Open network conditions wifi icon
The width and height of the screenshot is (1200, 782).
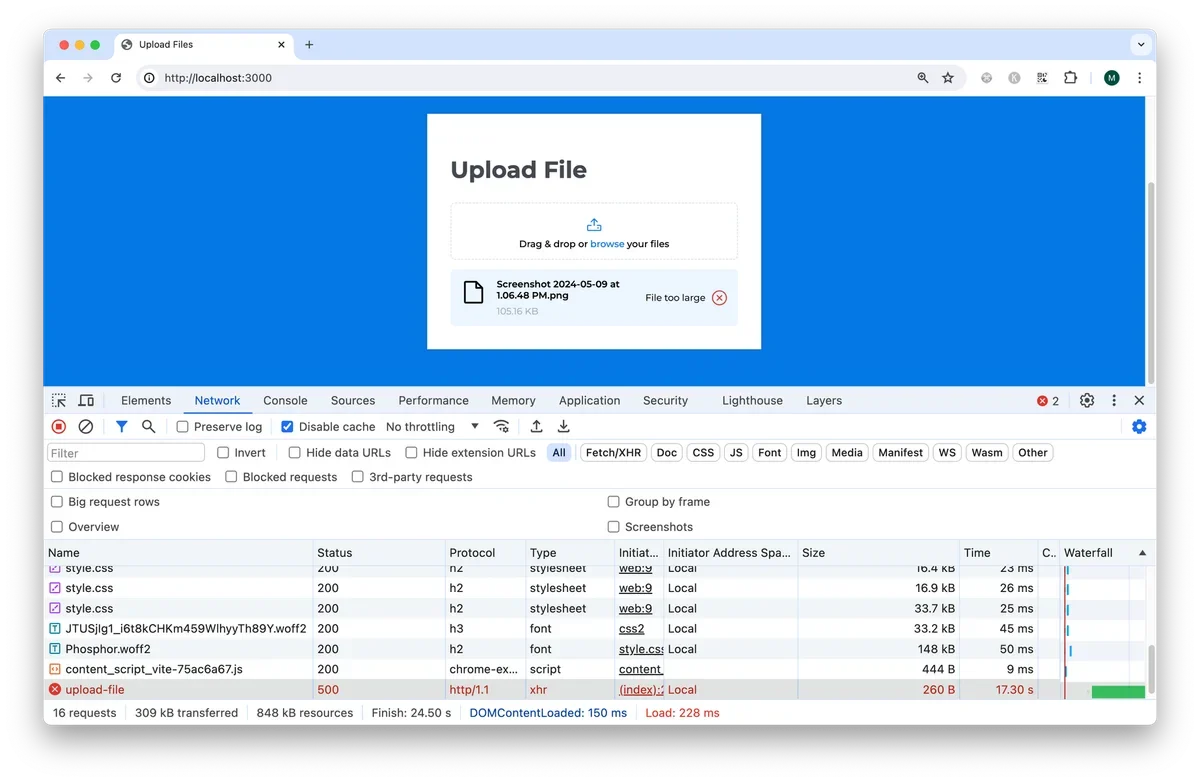[x=502, y=426]
